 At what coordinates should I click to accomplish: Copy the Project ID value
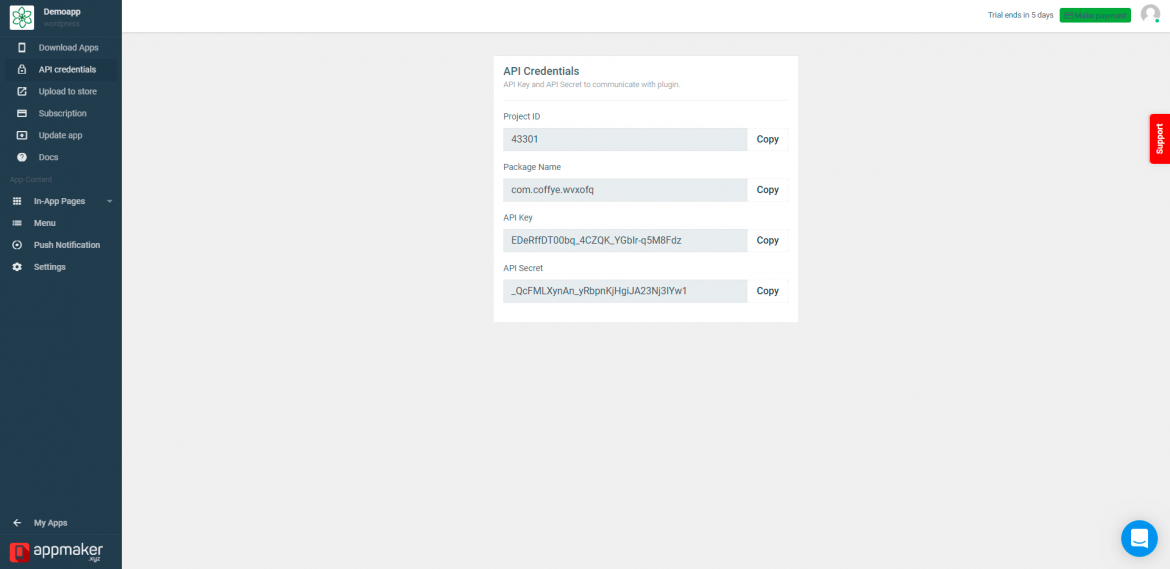tap(767, 139)
